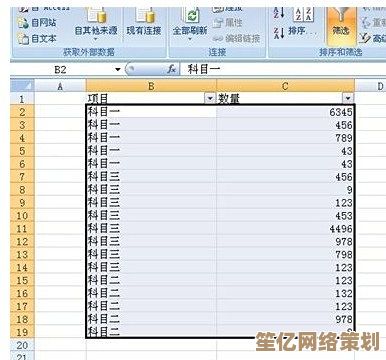Toggle the Filter (筛选) button off
This screenshot has height=360, width=386.
click(341, 25)
